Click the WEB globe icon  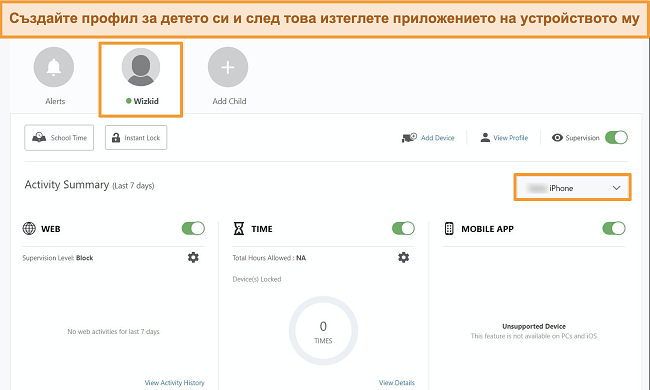pos(29,228)
